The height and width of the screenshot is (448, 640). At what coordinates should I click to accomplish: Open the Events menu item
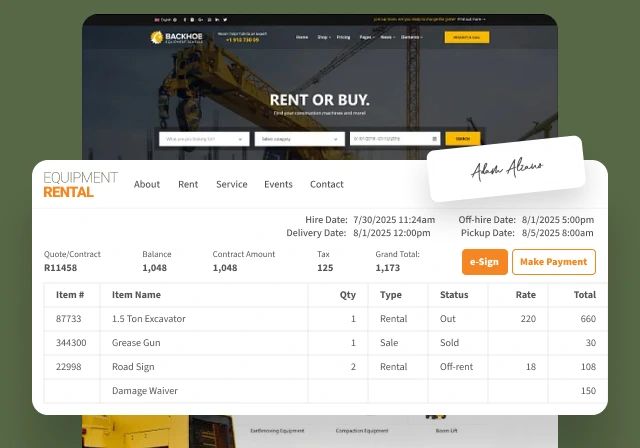[278, 184]
